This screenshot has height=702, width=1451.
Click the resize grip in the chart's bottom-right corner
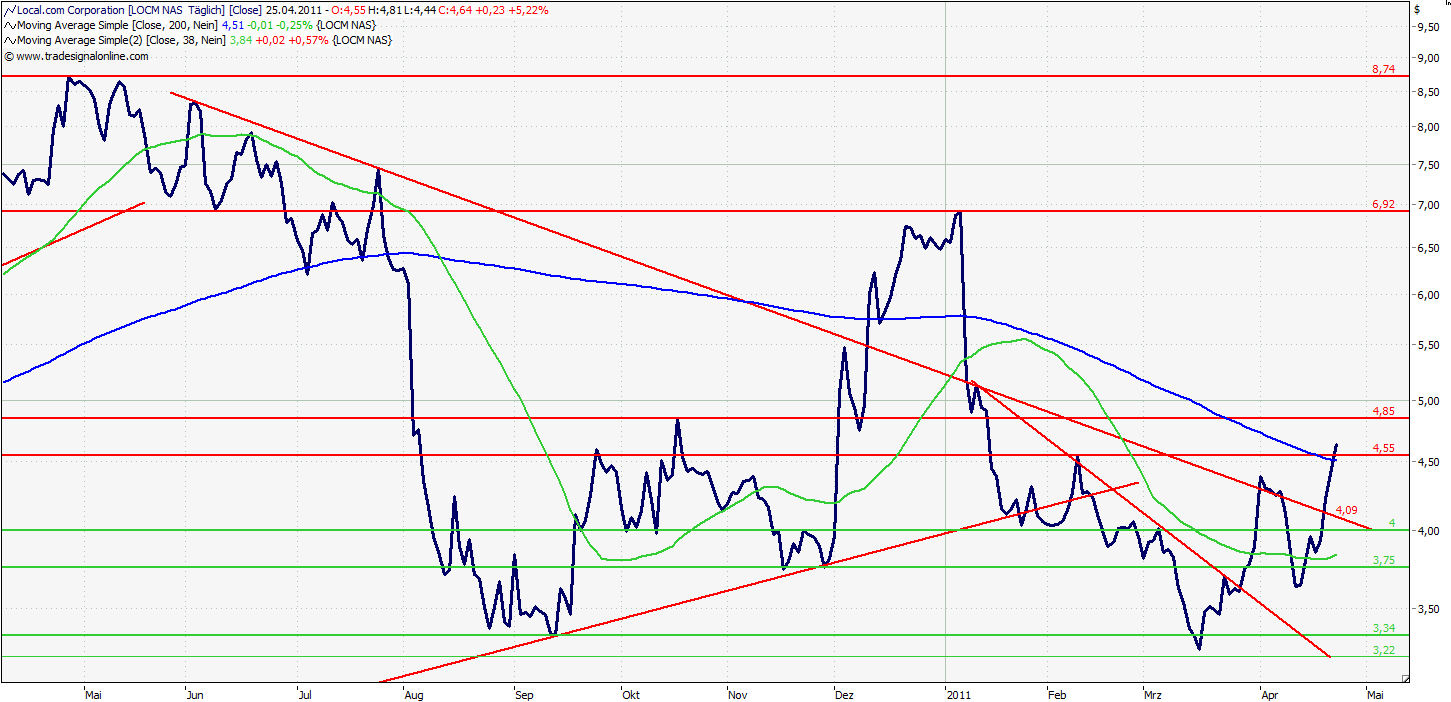point(1406,679)
